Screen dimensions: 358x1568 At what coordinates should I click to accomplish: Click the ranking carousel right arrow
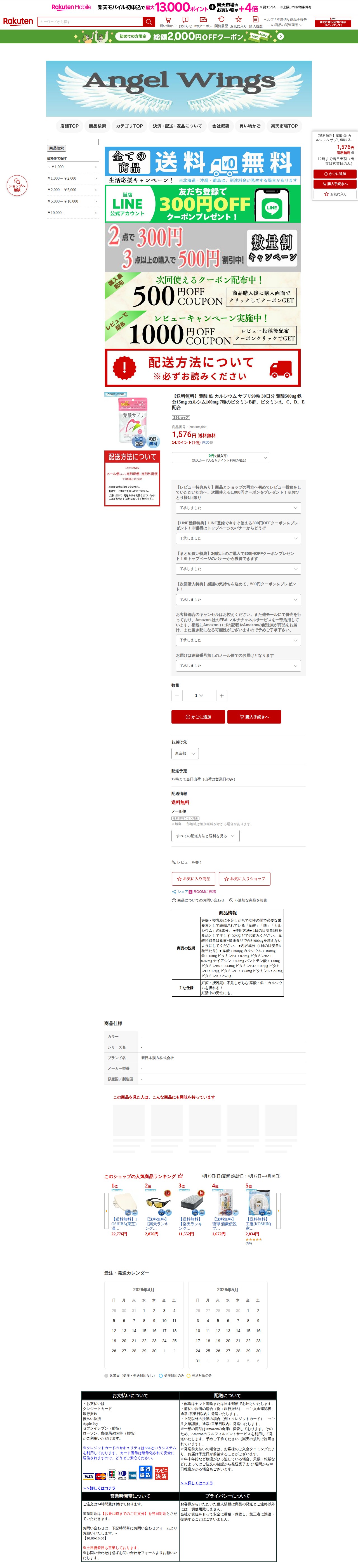point(279,1211)
